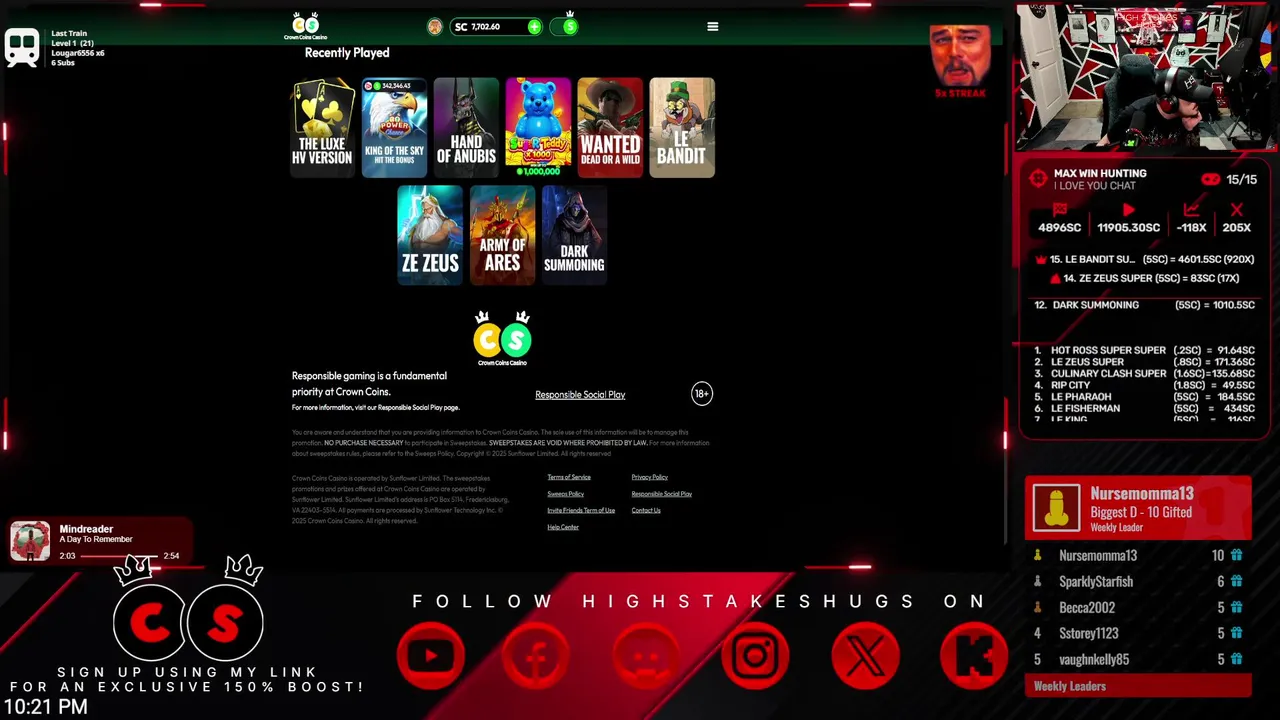Select the 15. Le Bandit bonus row

tap(1144, 260)
